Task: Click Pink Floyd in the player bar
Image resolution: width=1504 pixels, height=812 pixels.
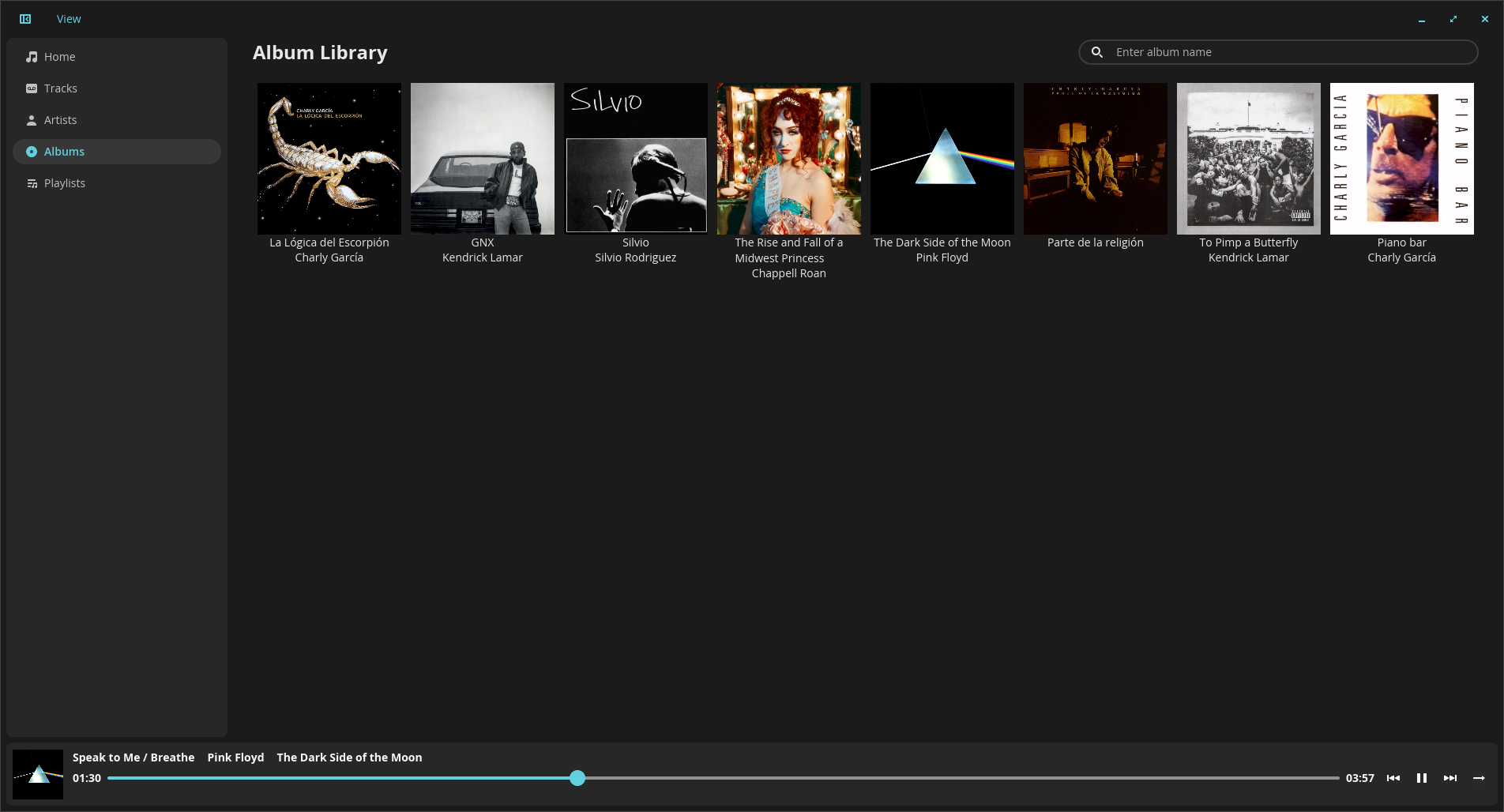Action: pos(235,757)
